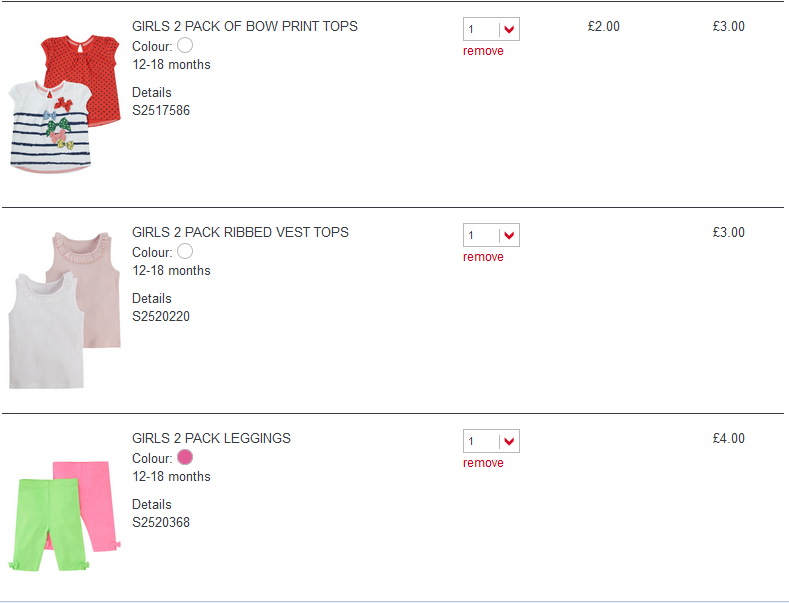Remove Girls 2 Pack Ribbed Vest Tops
This screenshot has height=603, width=789.
tap(483, 257)
